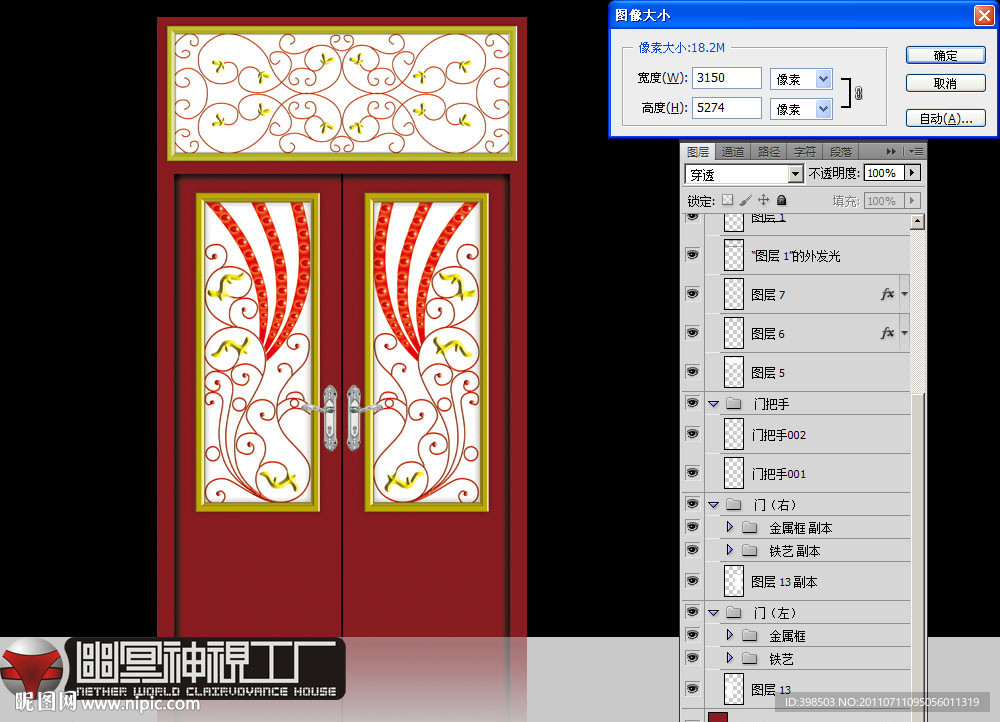The image size is (1000, 722).
Task: Click the dark red layer color thumbnail
Action: pos(717,717)
